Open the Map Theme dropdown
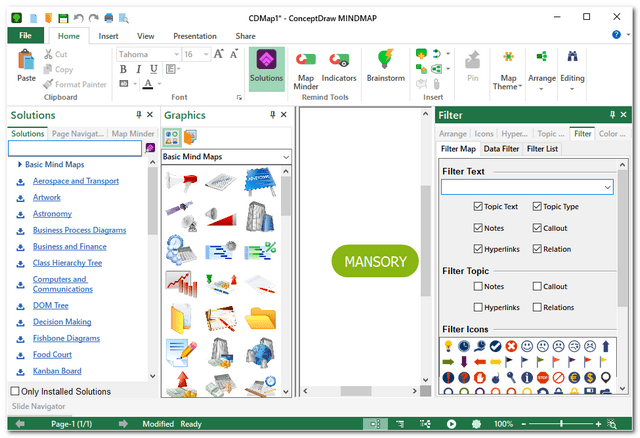This screenshot has width=640, height=438. (508, 70)
